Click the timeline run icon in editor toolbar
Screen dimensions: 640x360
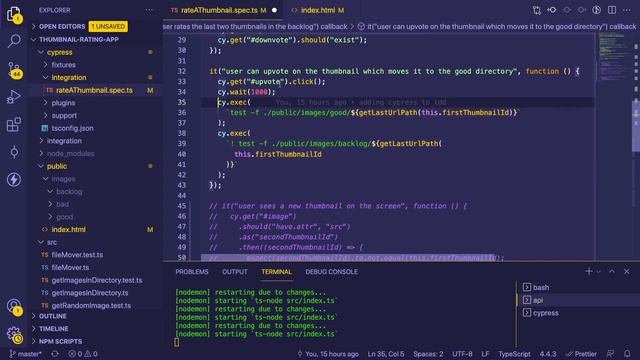tap(597, 10)
